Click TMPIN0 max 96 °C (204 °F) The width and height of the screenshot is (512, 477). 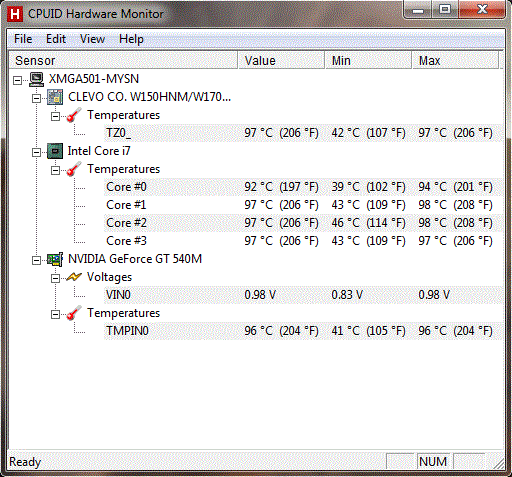coord(455,331)
